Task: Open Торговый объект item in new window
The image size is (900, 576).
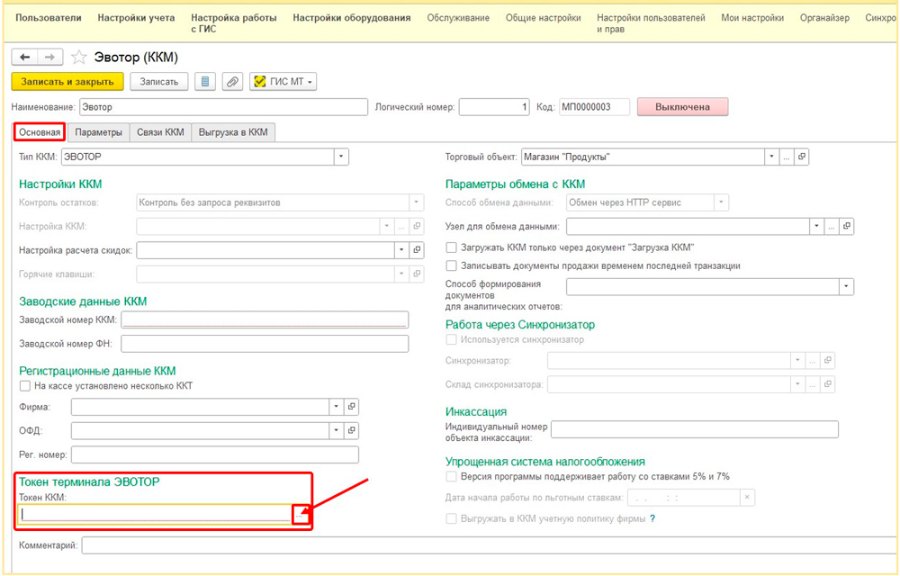Action: tap(801, 157)
